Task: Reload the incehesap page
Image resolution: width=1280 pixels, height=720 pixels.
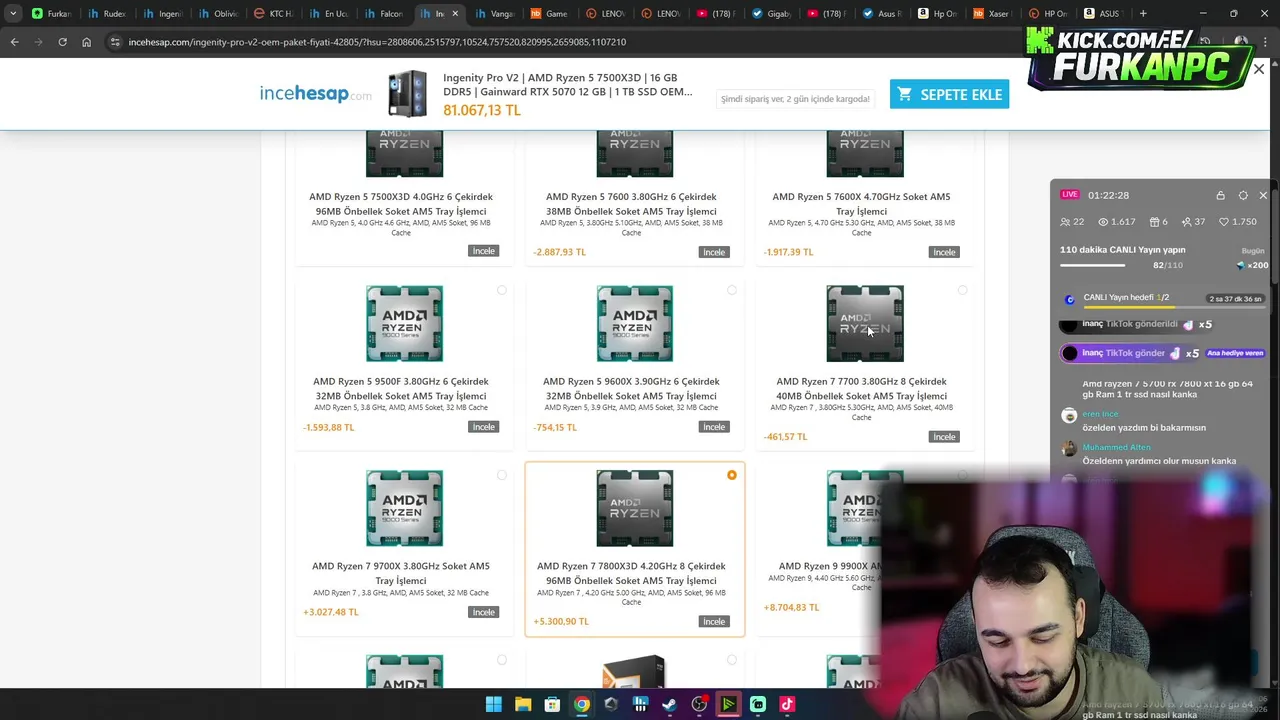Action: [x=62, y=42]
